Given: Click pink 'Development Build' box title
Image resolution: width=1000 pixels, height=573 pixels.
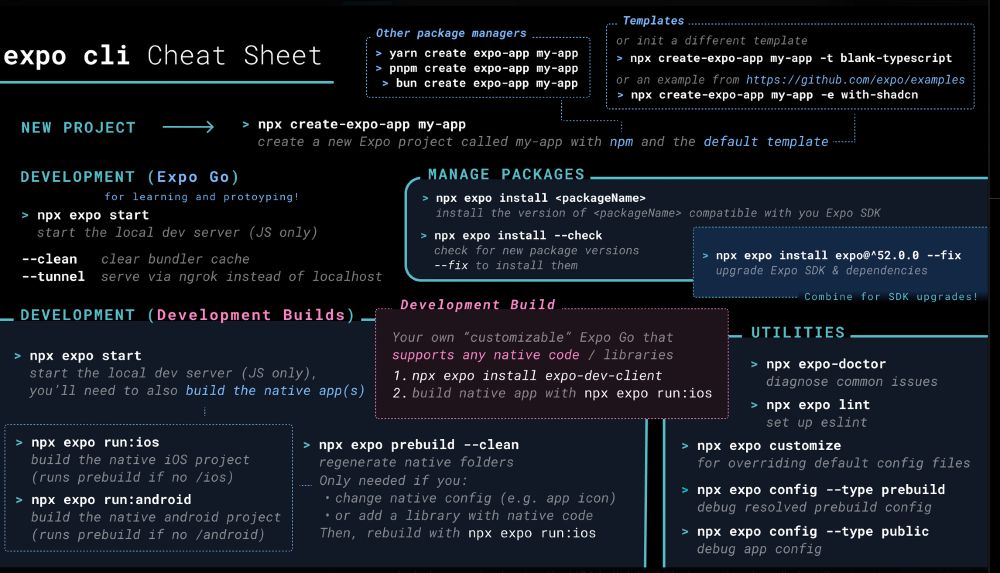Looking at the screenshot, I should [478, 305].
